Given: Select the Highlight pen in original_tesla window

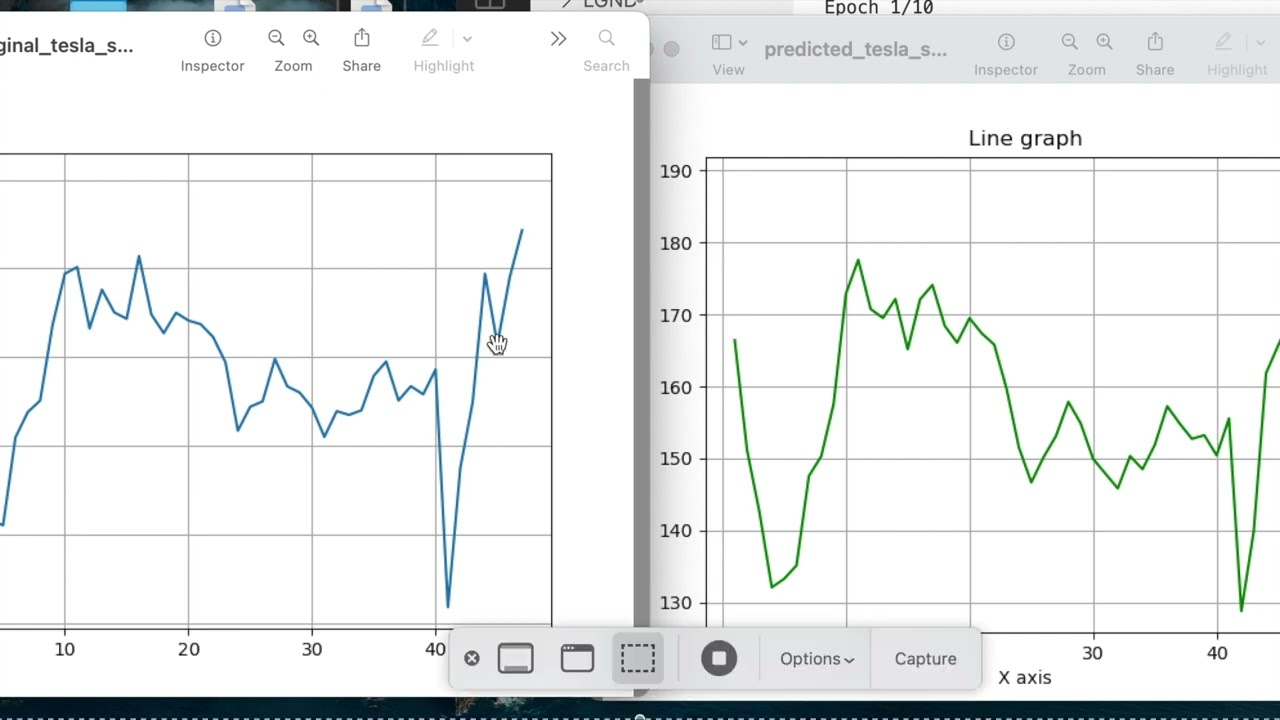Looking at the screenshot, I should click(x=430, y=38).
